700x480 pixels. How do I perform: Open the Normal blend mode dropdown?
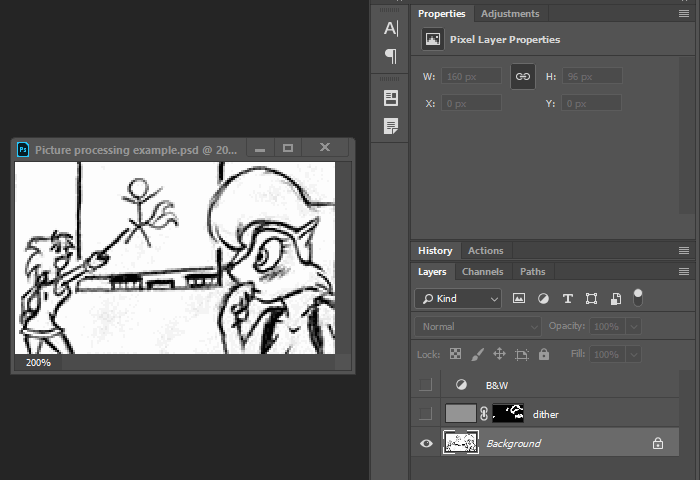(x=477, y=326)
